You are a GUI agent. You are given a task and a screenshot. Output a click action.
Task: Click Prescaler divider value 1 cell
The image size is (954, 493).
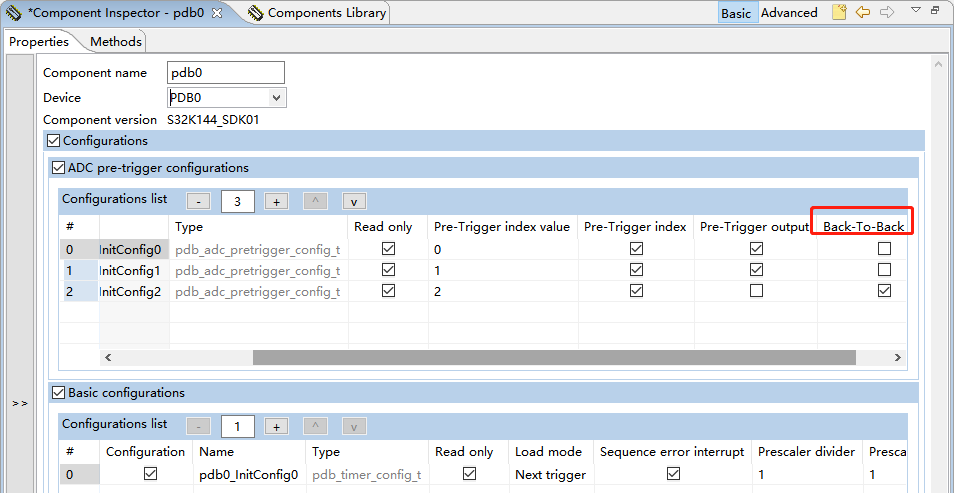coord(807,475)
